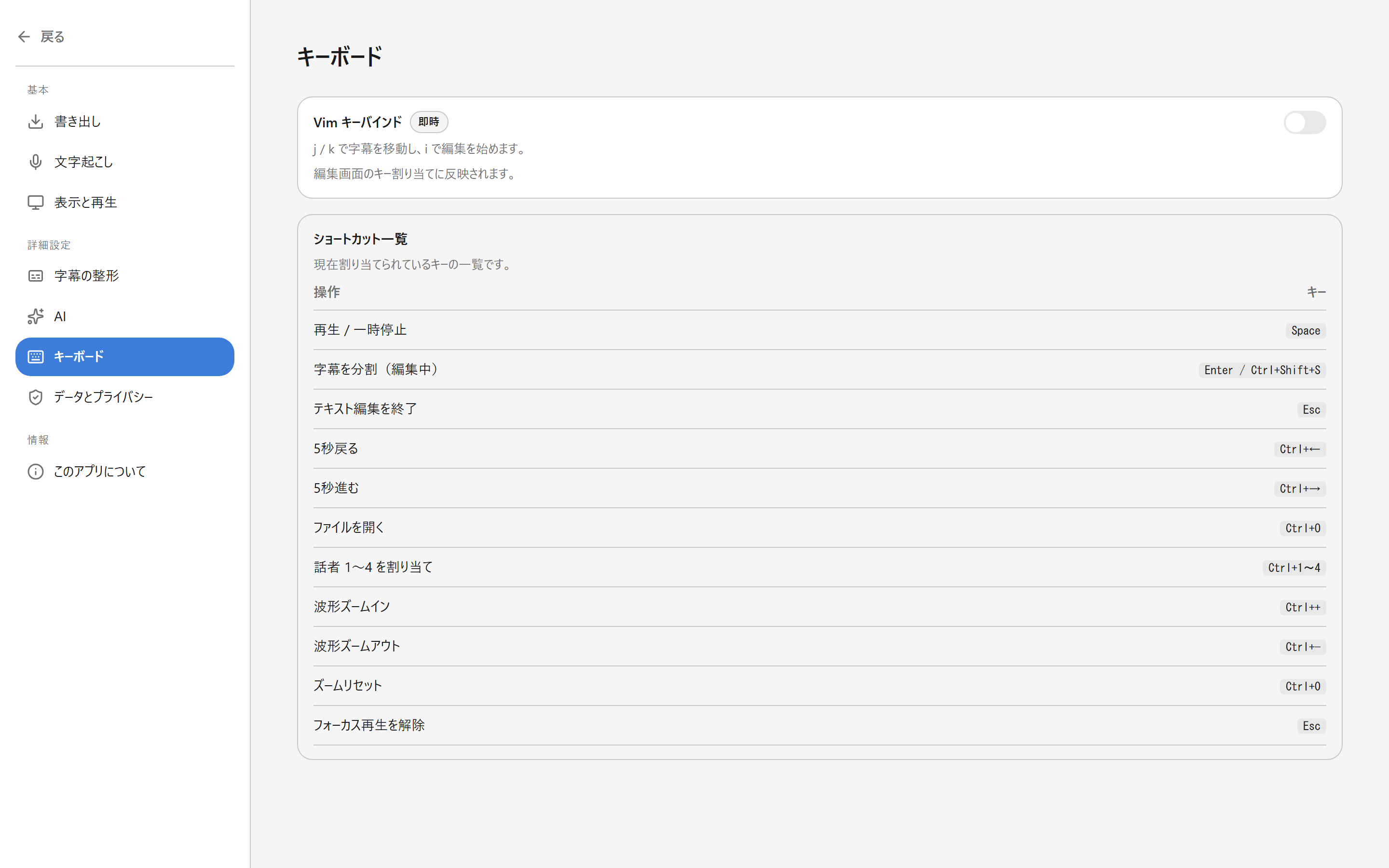Image resolution: width=1389 pixels, height=868 pixels.
Task: Enable the Vim キーバインド toggle switch
Action: pyautogui.click(x=1305, y=122)
